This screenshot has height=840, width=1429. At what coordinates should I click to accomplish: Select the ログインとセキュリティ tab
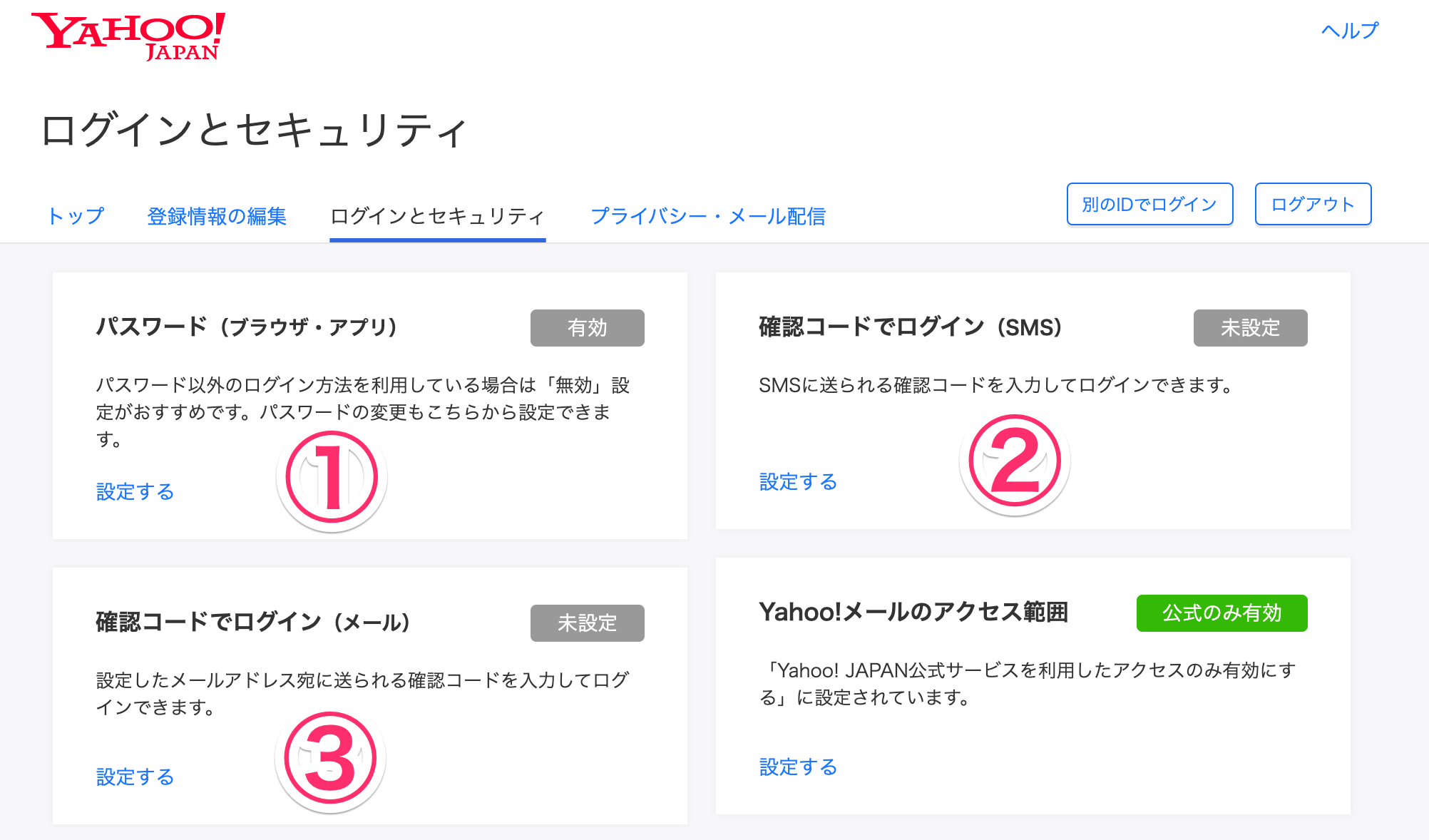pyautogui.click(x=437, y=215)
